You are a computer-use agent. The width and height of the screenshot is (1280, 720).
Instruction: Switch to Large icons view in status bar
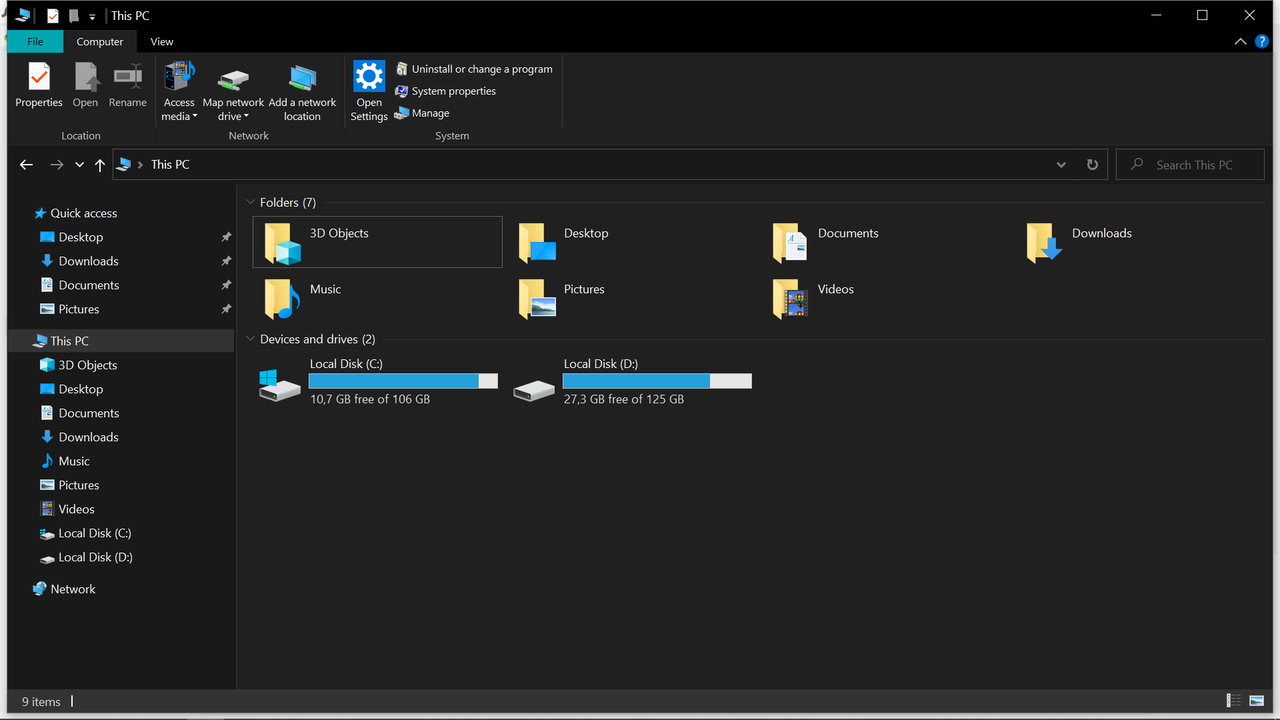[1255, 701]
